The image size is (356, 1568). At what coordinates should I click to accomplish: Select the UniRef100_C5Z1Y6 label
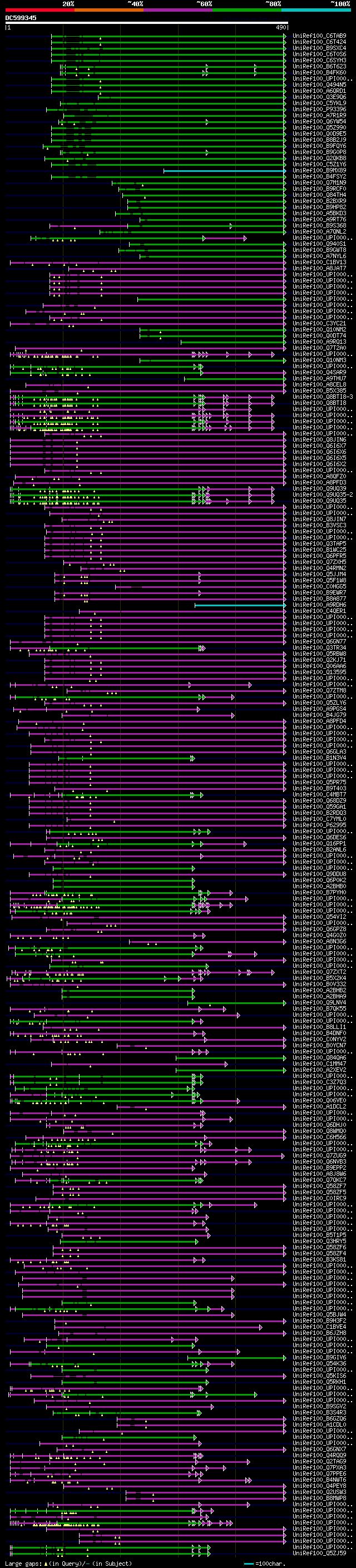319,164
